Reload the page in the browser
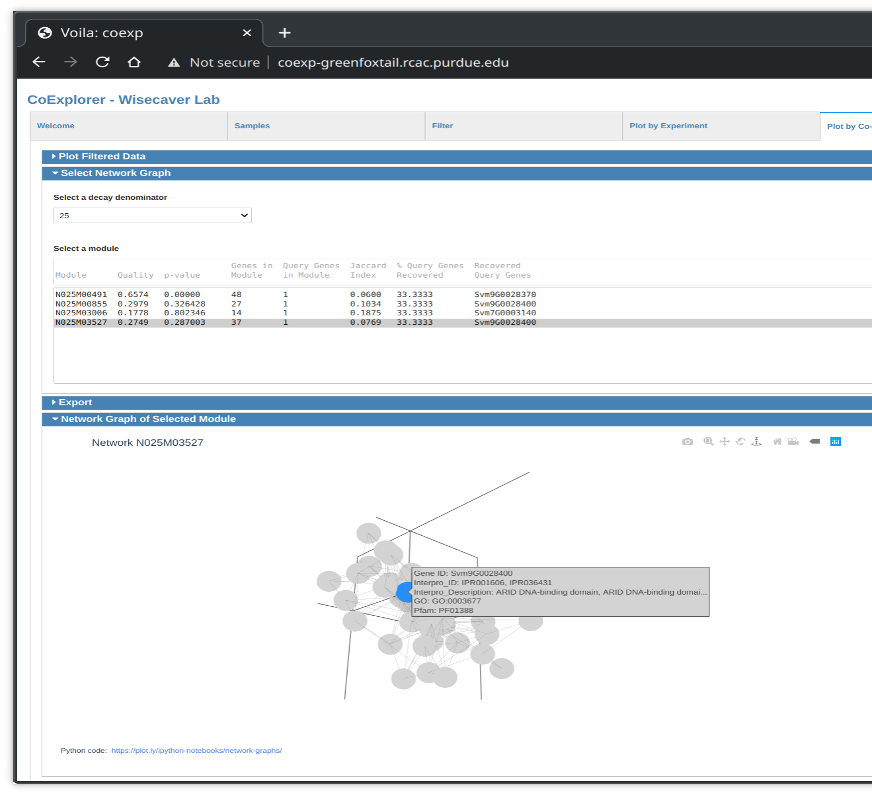The height and width of the screenshot is (795, 872). 102,62
